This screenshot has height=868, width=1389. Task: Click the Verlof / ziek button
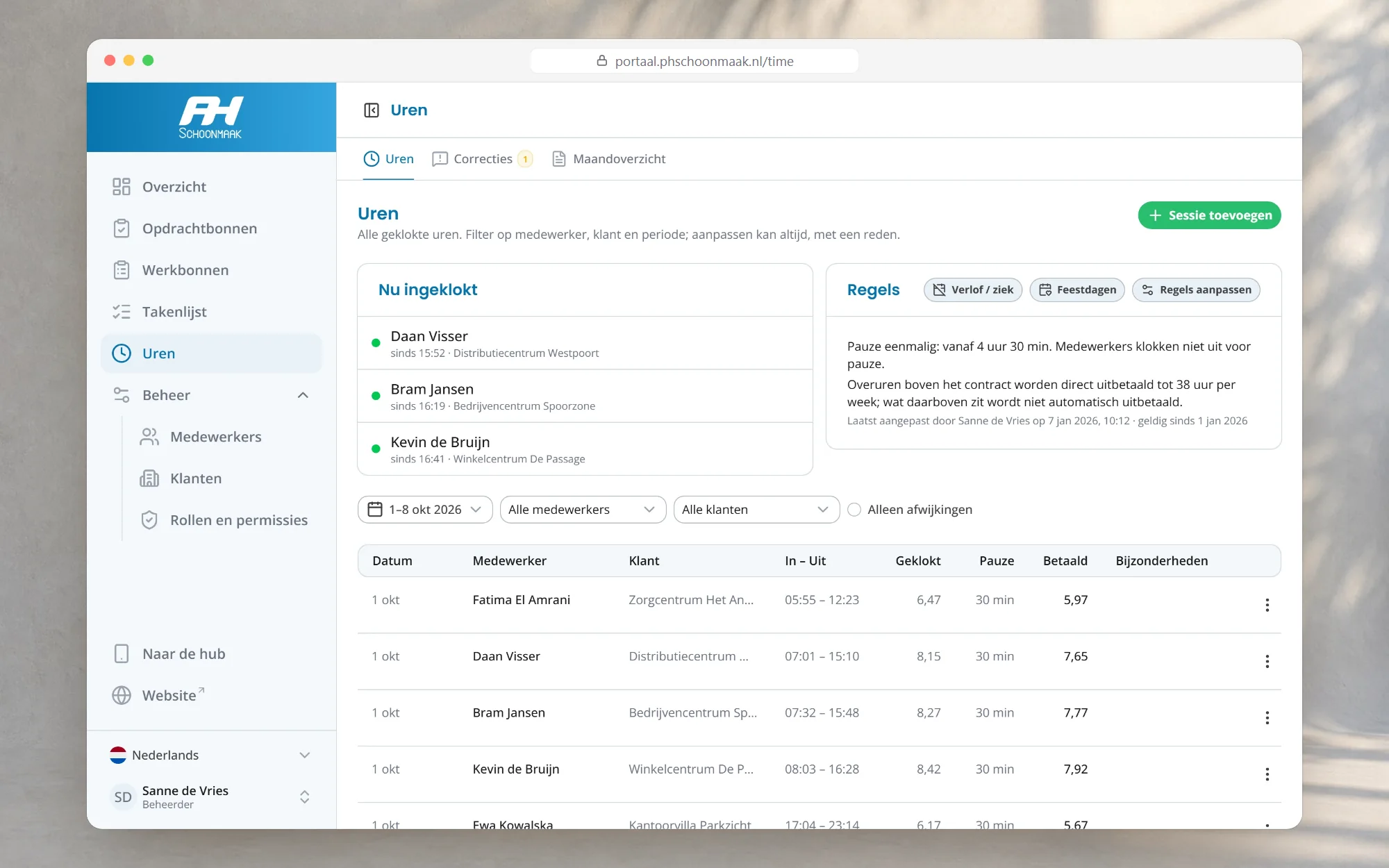pos(972,290)
